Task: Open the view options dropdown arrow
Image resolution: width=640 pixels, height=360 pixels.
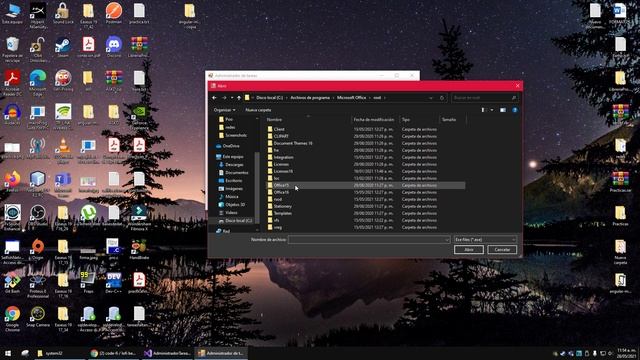Action: 492,110
